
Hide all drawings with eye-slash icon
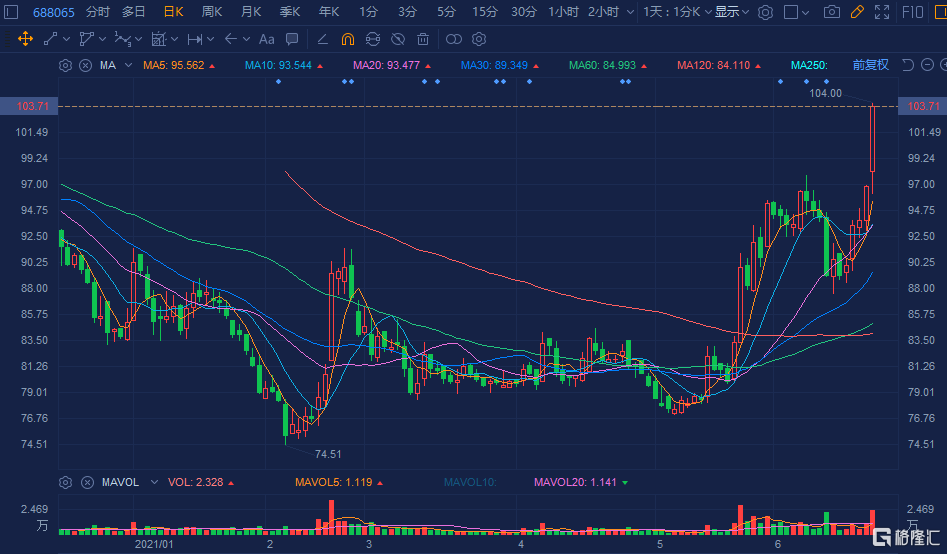(x=398, y=39)
